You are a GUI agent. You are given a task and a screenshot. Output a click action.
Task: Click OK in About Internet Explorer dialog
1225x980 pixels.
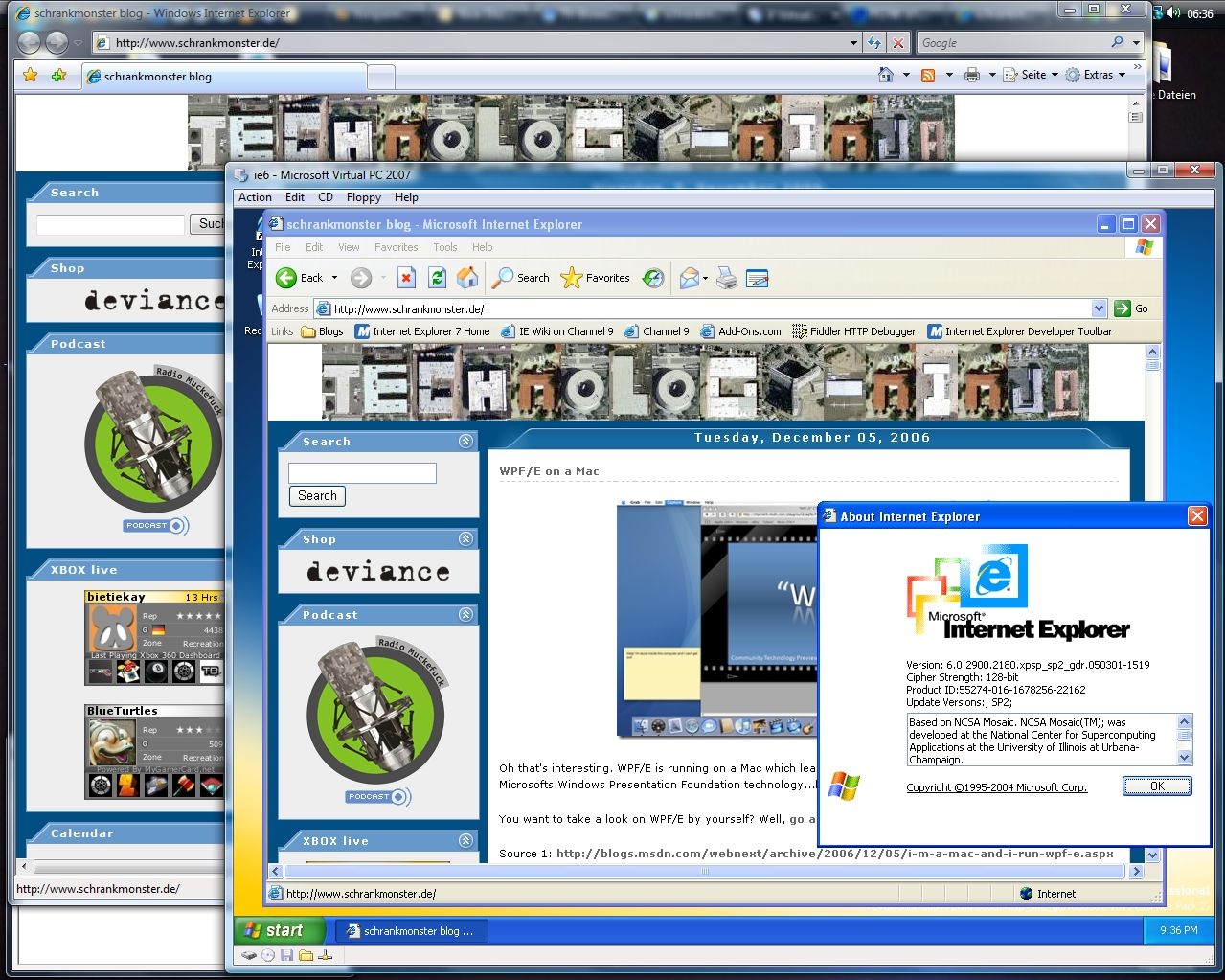click(1157, 786)
